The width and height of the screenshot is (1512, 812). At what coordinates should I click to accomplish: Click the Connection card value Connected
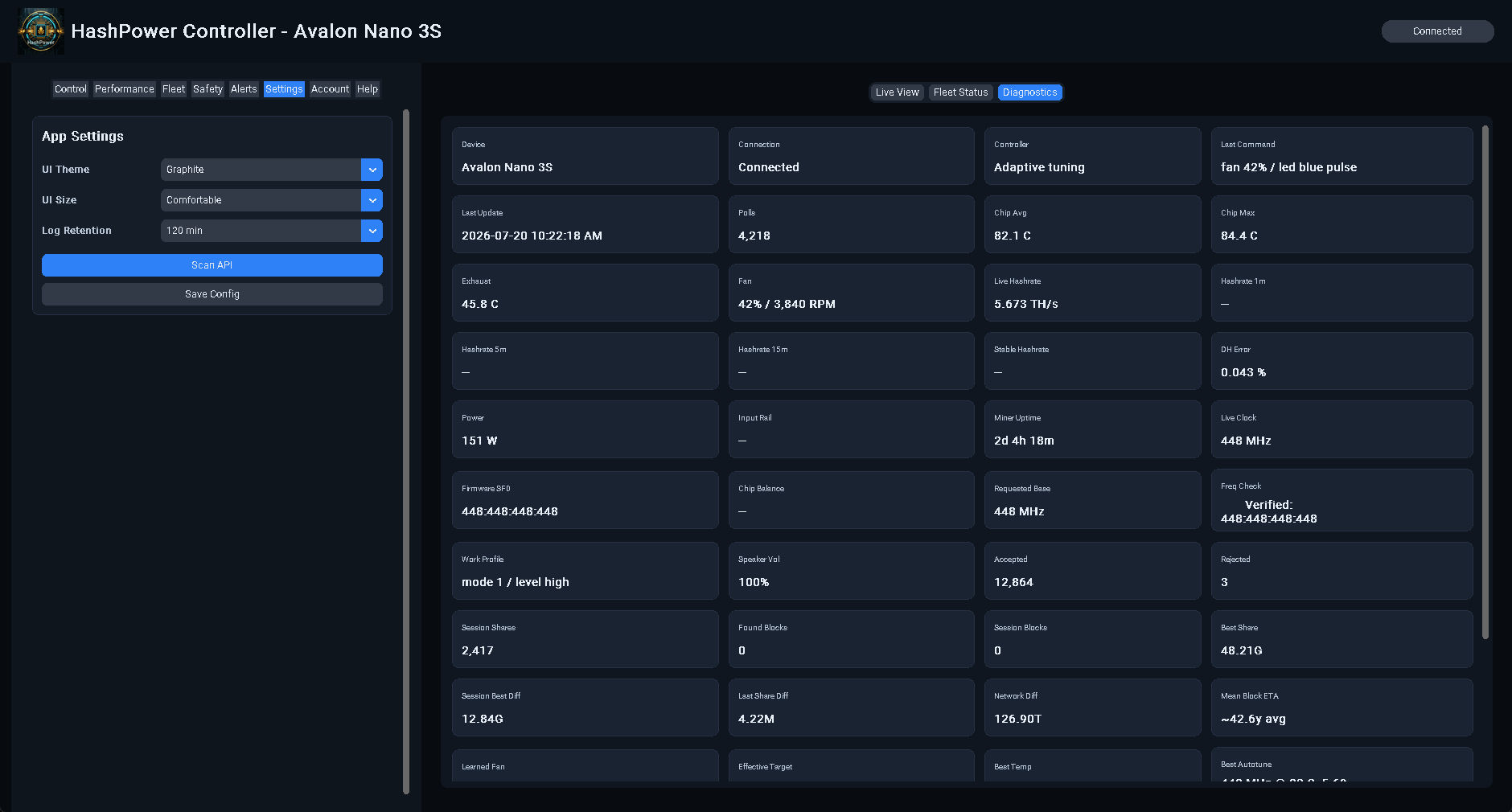click(x=769, y=167)
